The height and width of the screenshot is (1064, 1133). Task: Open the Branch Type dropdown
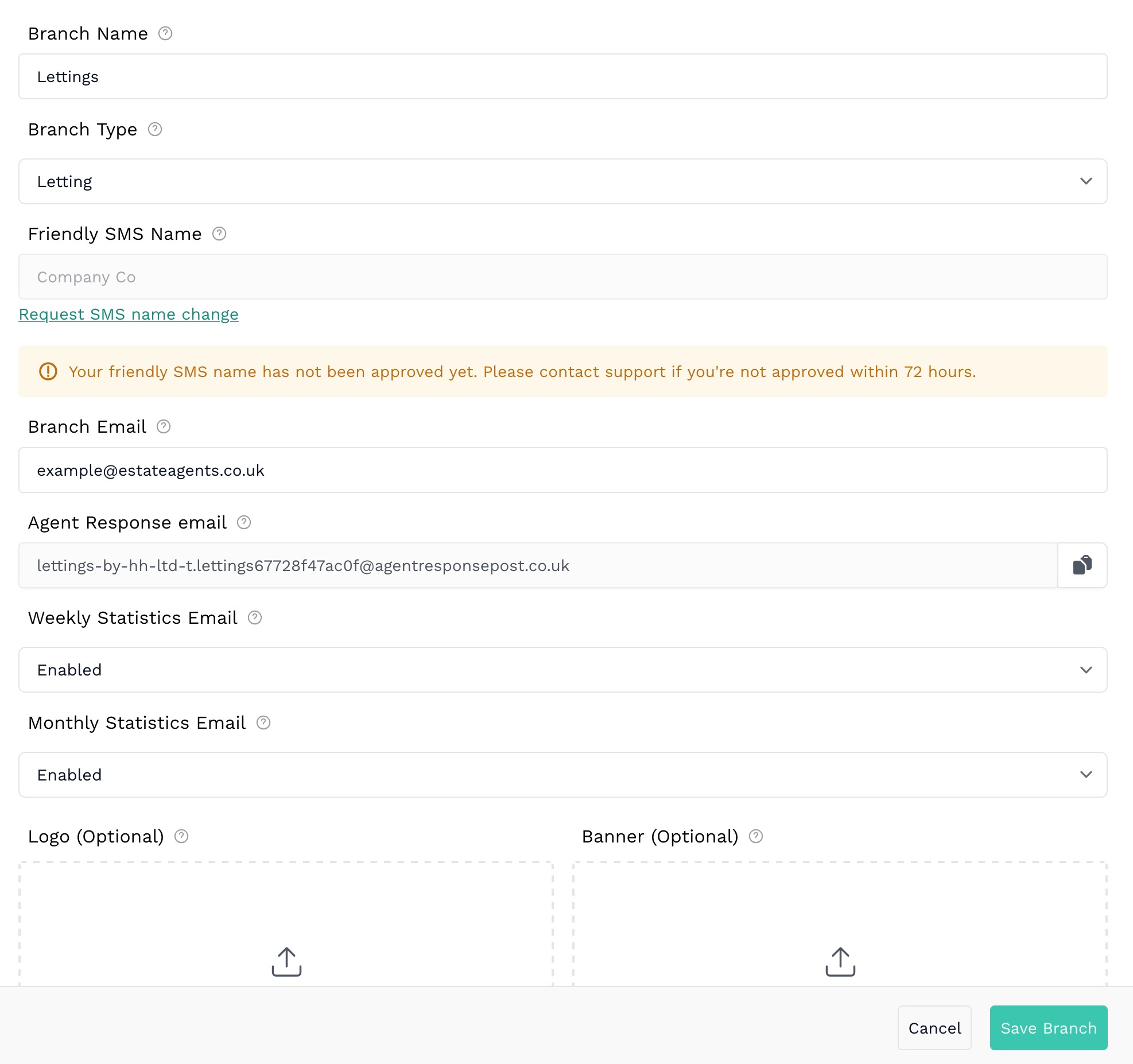pos(562,181)
